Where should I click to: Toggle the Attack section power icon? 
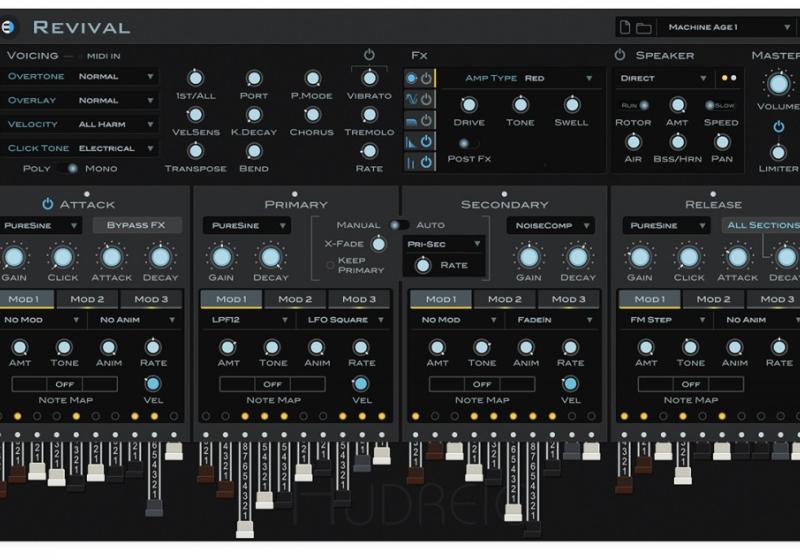[47, 204]
